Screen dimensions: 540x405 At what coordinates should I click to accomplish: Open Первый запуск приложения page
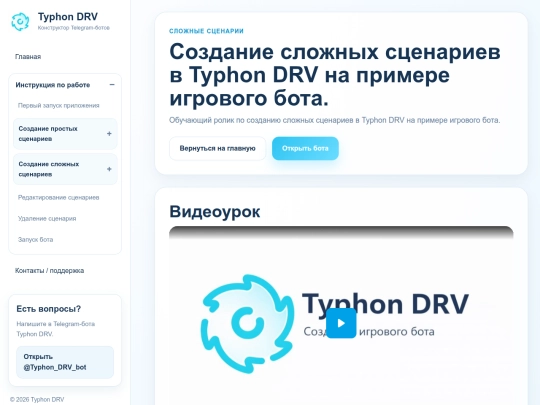[59, 105]
